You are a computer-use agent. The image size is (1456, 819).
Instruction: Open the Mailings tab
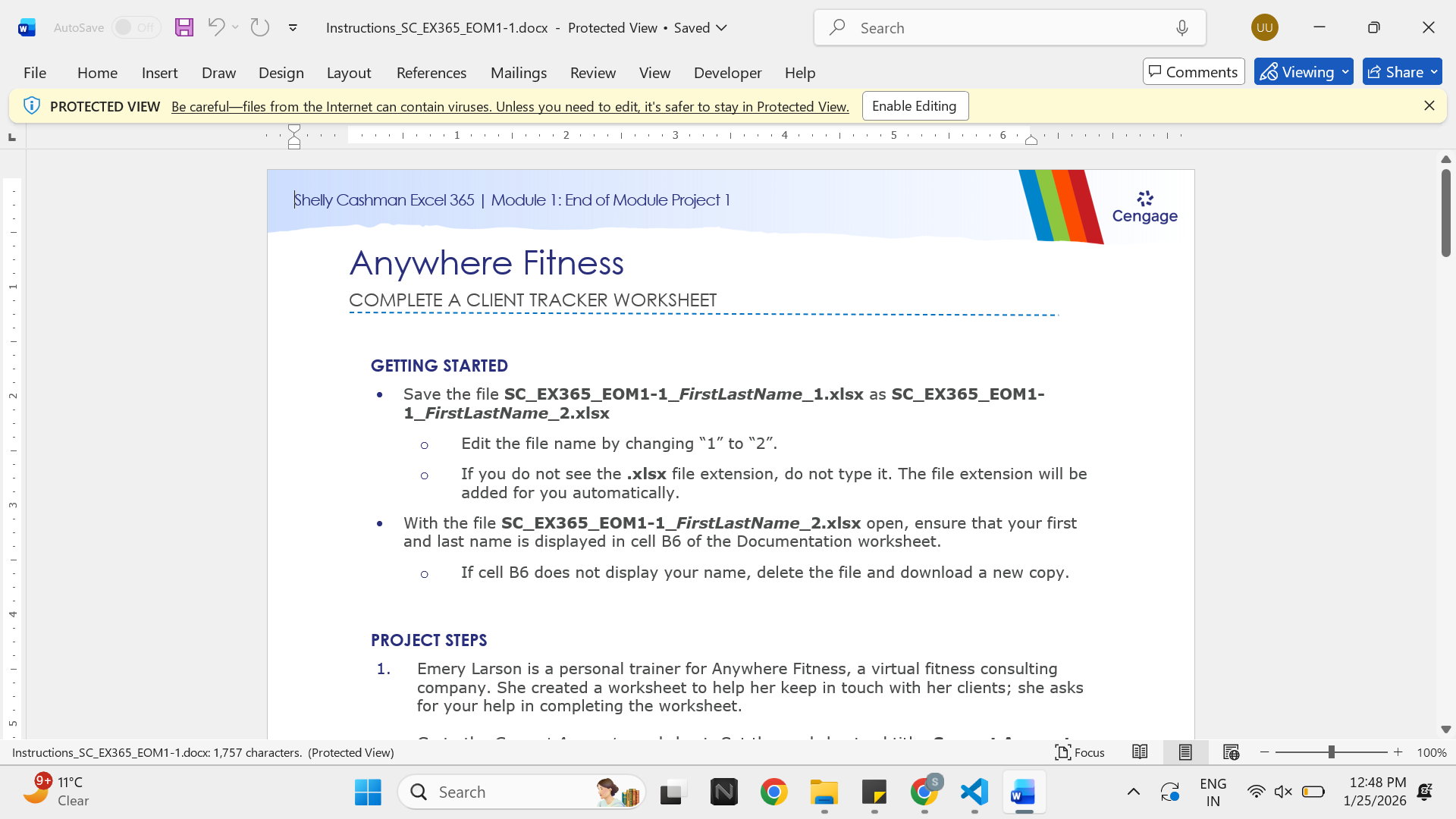519,73
